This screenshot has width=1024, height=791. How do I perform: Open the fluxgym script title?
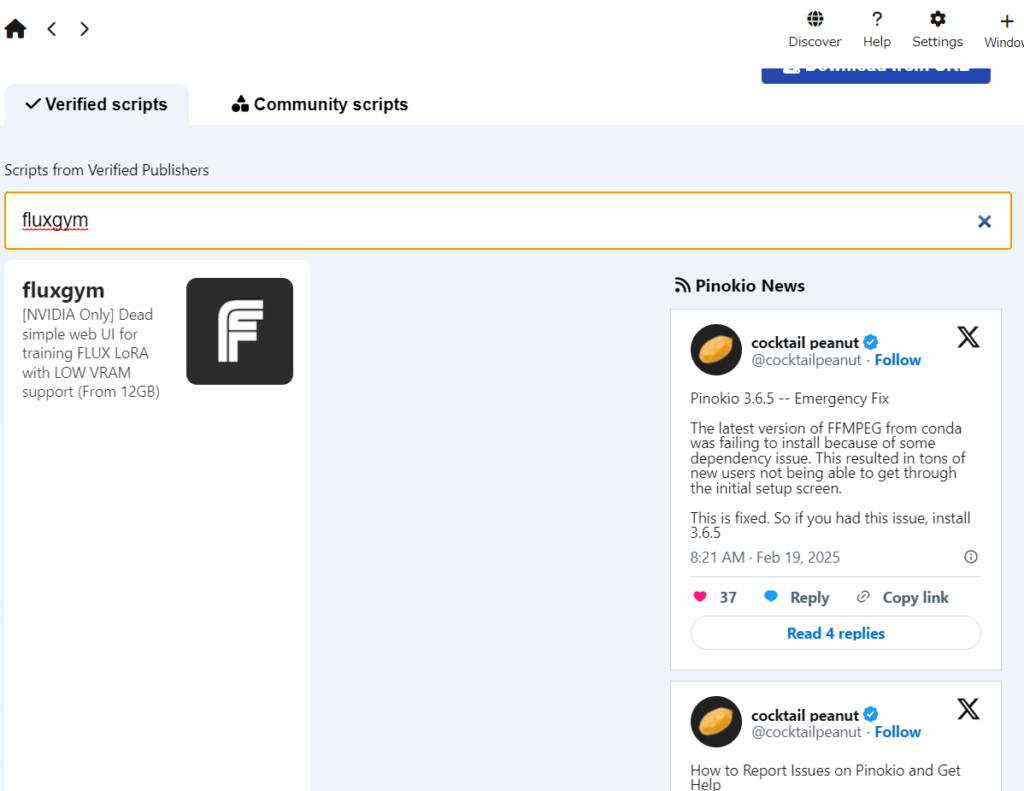[x=63, y=290]
